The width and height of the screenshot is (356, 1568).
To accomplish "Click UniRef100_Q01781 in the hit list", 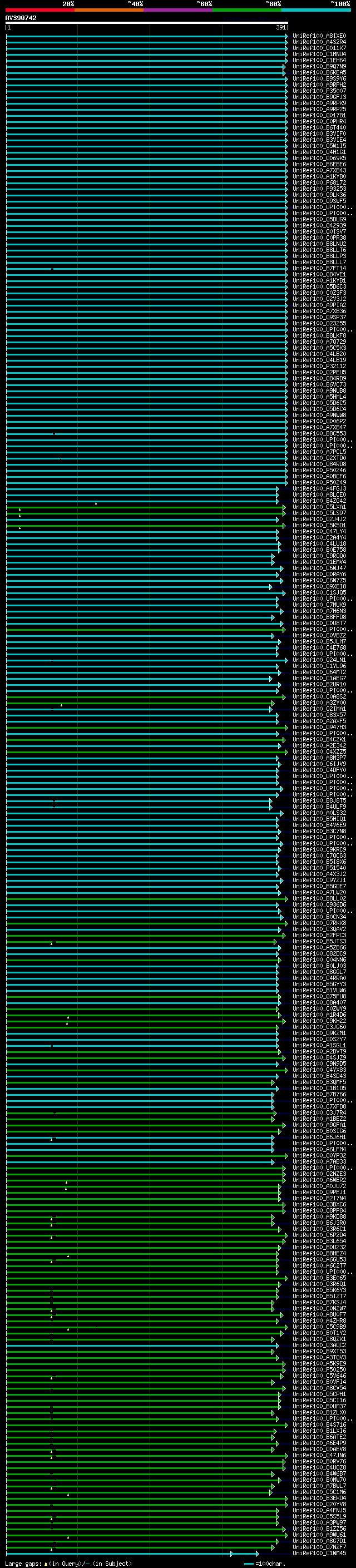I will pyautogui.click(x=319, y=115).
